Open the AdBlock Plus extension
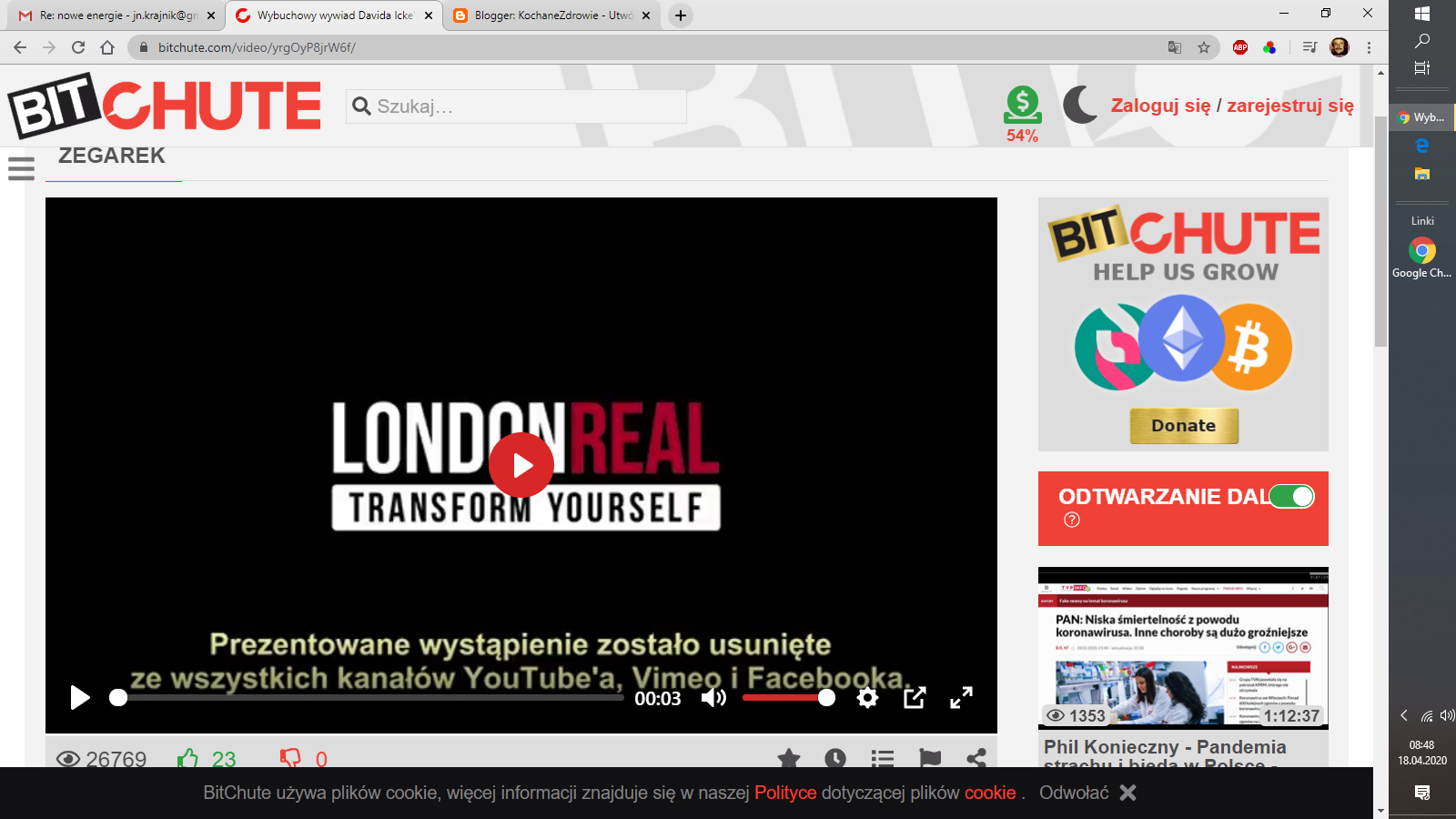Viewport: 1456px width, 819px height. 1240,47
